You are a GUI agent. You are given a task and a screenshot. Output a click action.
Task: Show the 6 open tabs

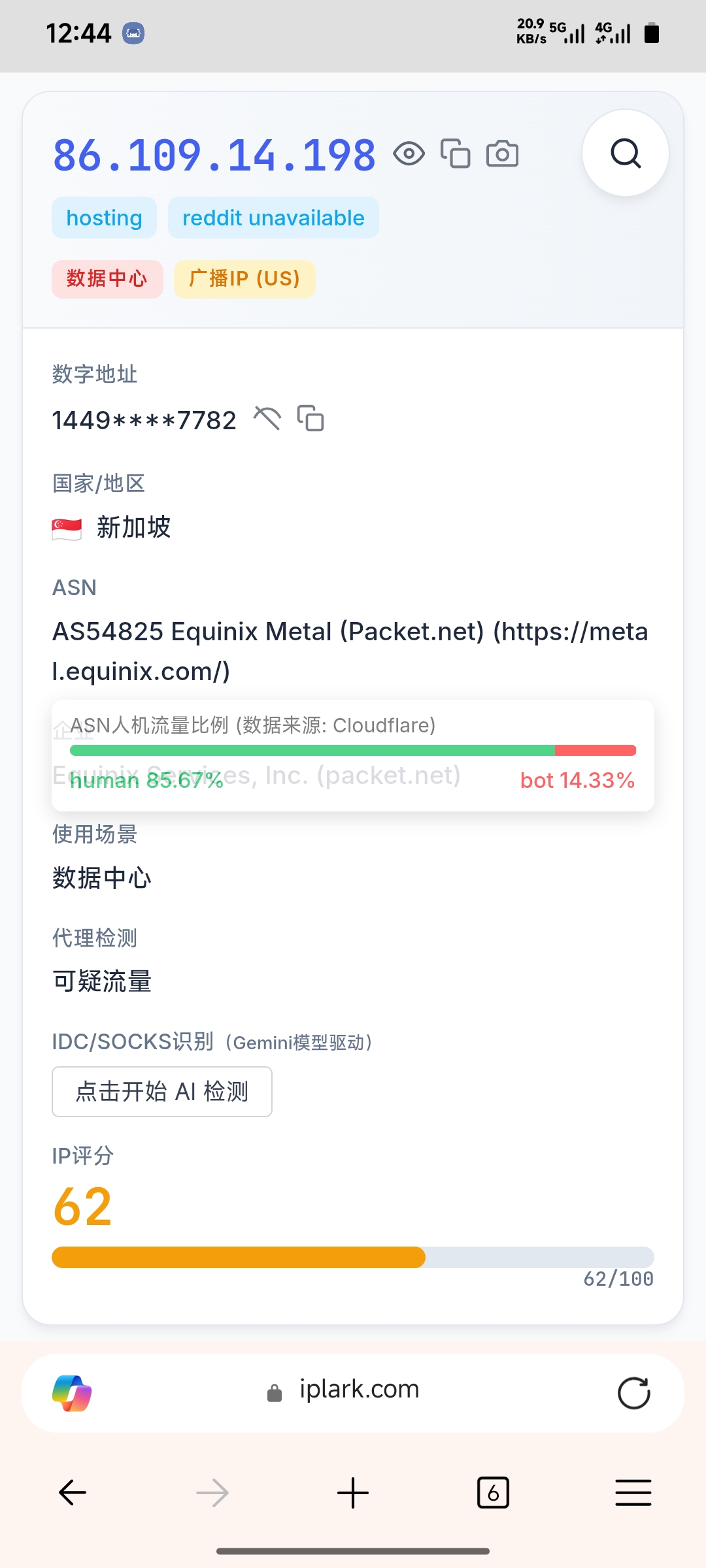point(493,1492)
